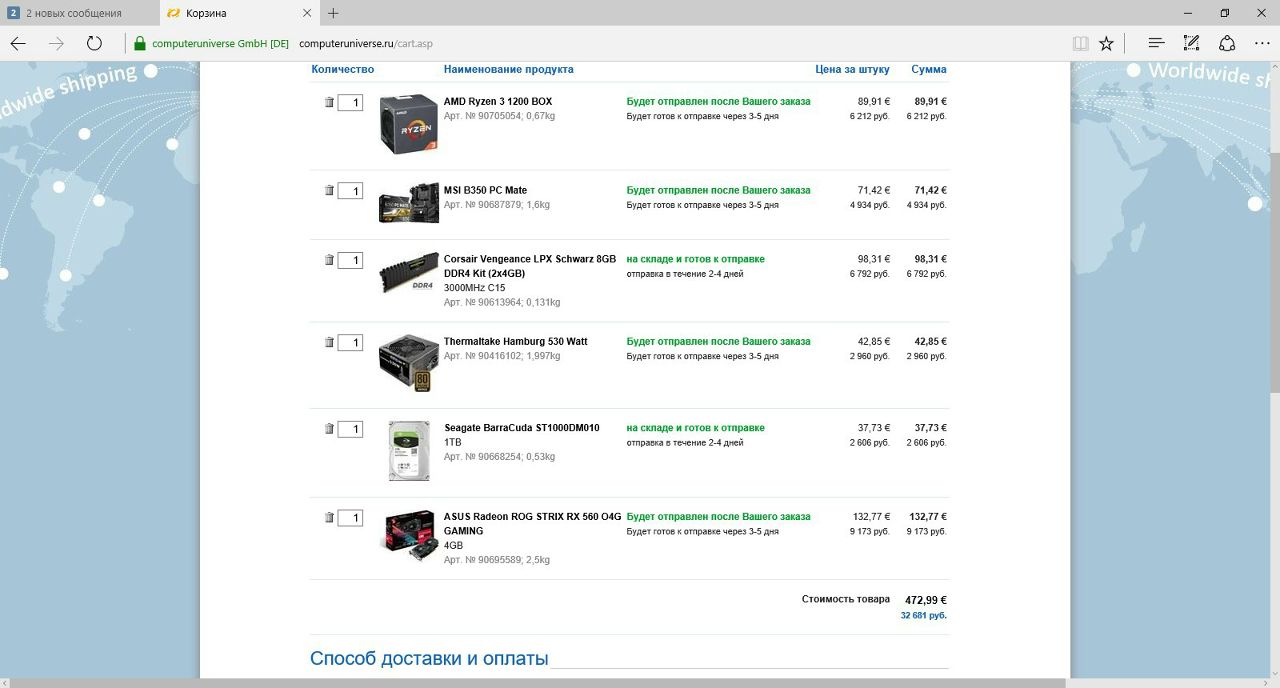Edit quantity field for MSI B350 PC Mate
This screenshot has height=688, width=1280.
point(350,191)
